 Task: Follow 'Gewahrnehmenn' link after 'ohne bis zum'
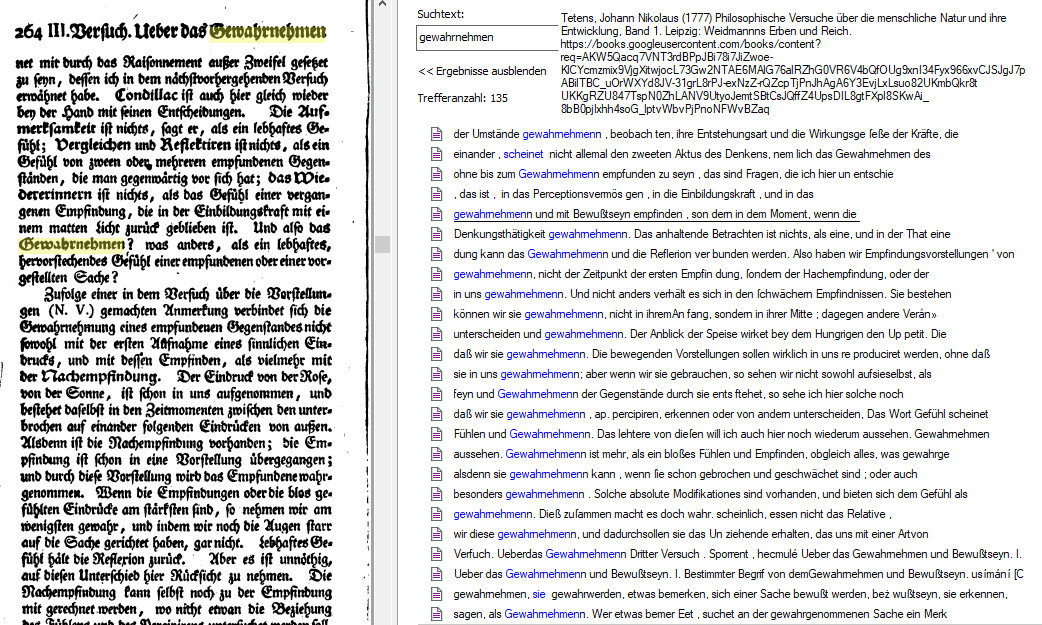(558, 174)
